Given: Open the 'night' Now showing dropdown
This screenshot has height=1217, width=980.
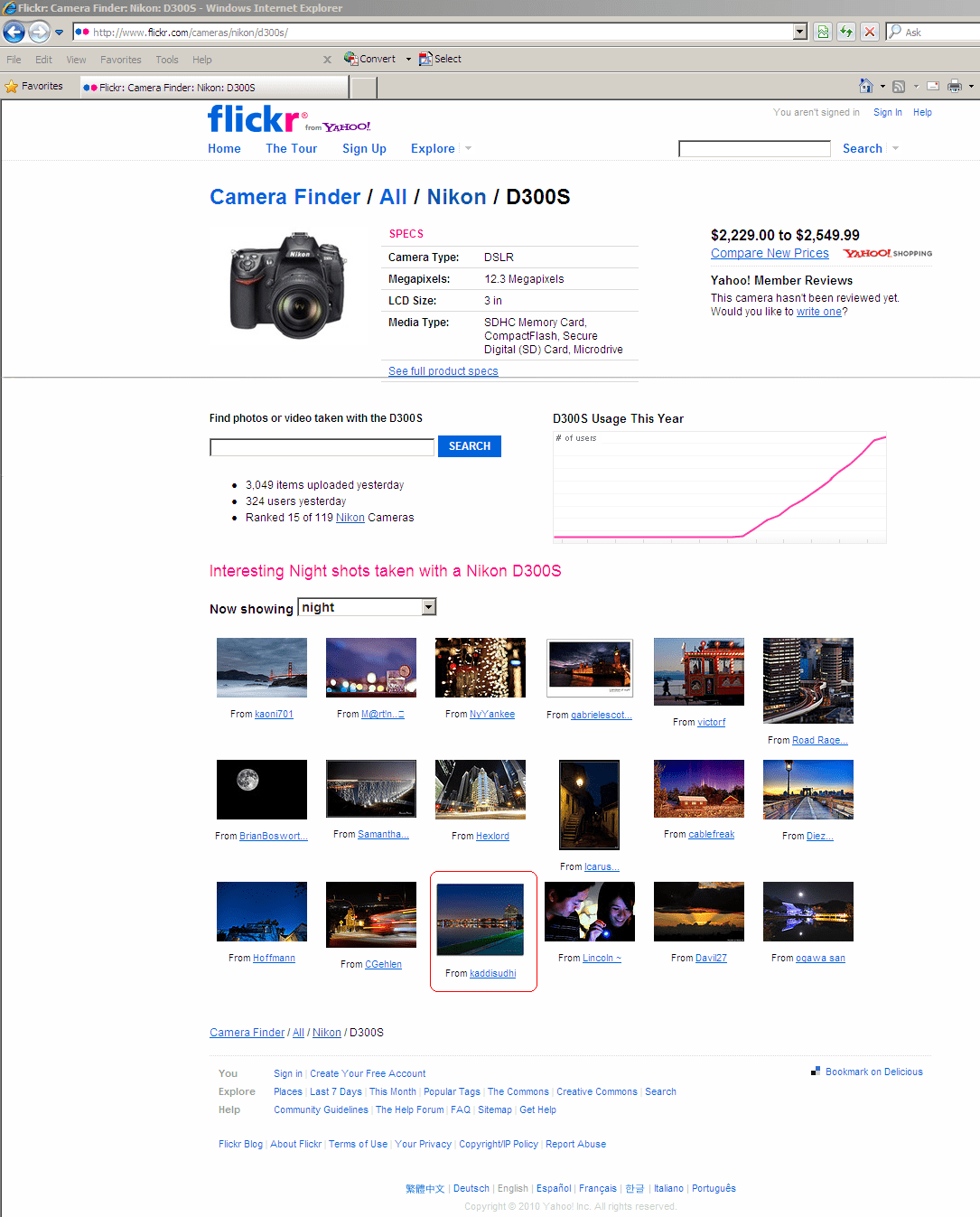Looking at the screenshot, I should click(x=367, y=607).
